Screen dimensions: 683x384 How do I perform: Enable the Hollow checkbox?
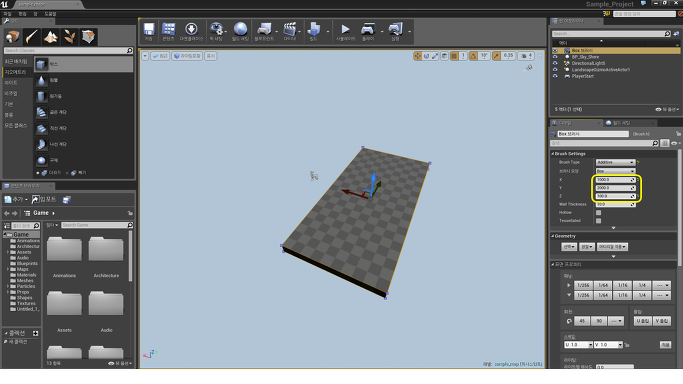[x=598, y=212]
